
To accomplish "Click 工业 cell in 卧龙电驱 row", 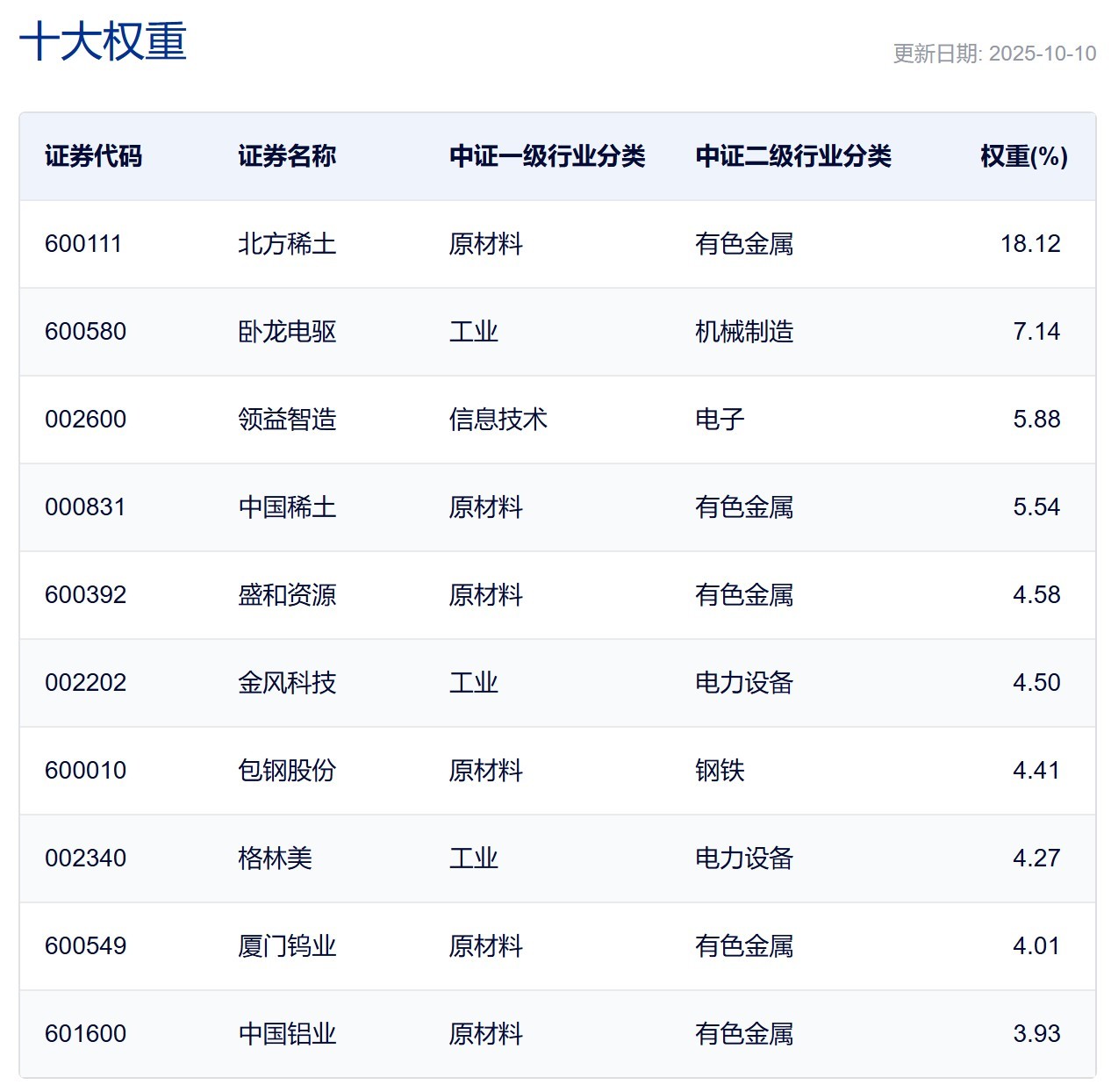I will tap(474, 332).
